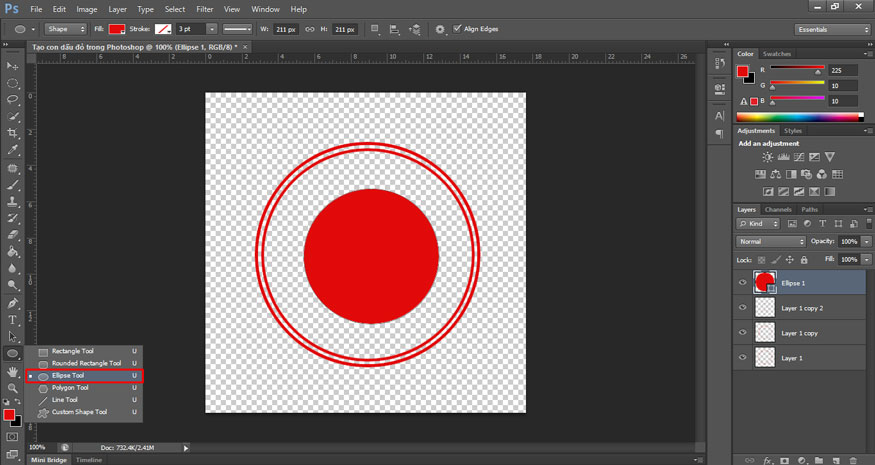The width and height of the screenshot is (875, 465).
Task: Open the Shape tool mode dropdown
Action: [66, 29]
